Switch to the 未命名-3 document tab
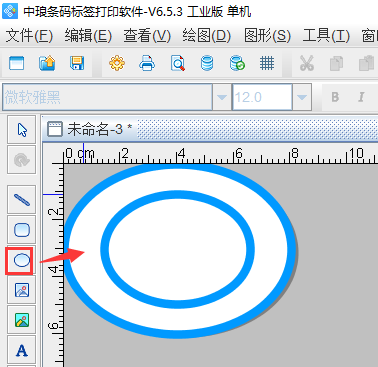This screenshot has height=367, width=378. coord(90,129)
